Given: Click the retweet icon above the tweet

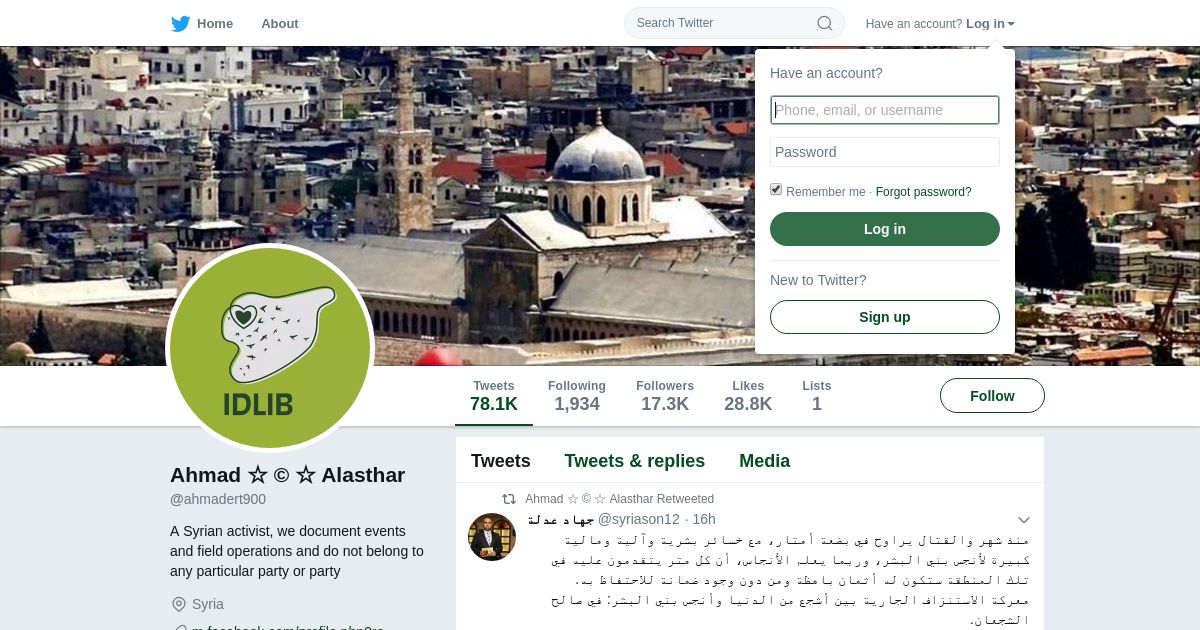Looking at the screenshot, I should click(x=509, y=499).
